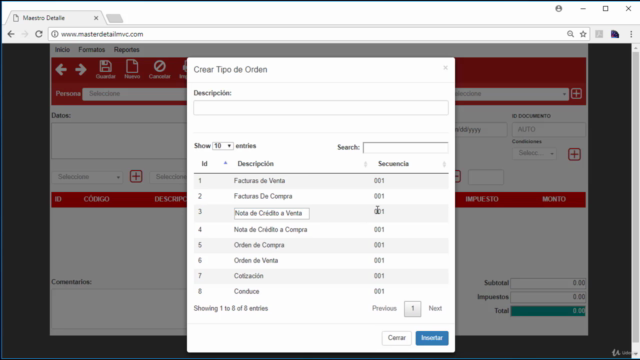This screenshot has width=640, height=360.
Task: Click the Cerrar button
Action: point(397,338)
